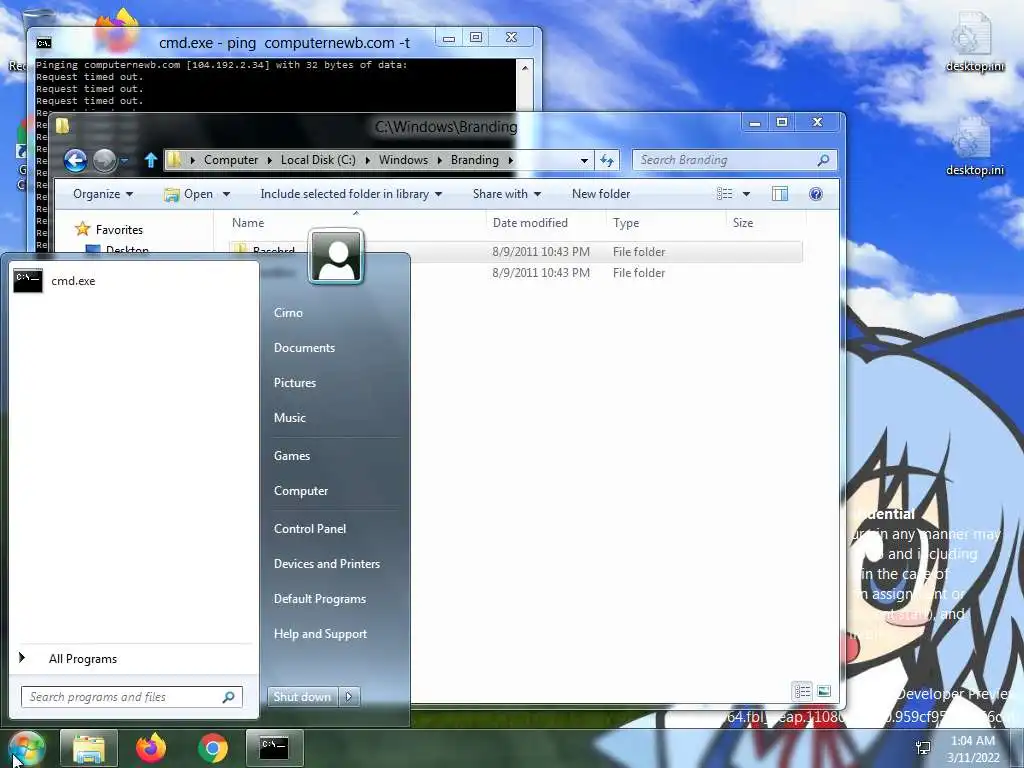This screenshot has height=768, width=1024.
Task: Open Devices and Printers
Action: pyautogui.click(x=327, y=564)
